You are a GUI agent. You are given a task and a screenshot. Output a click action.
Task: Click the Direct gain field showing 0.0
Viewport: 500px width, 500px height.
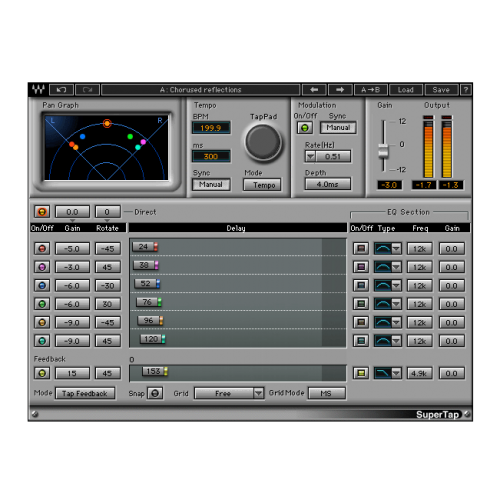(x=72, y=212)
